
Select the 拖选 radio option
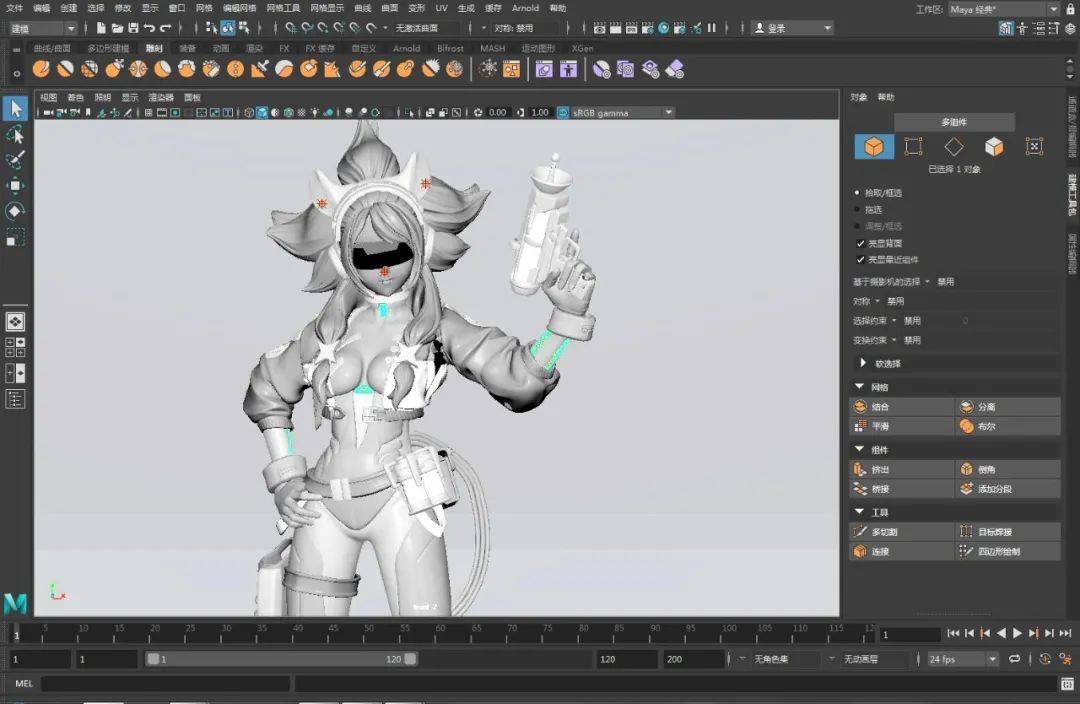click(857, 209)
